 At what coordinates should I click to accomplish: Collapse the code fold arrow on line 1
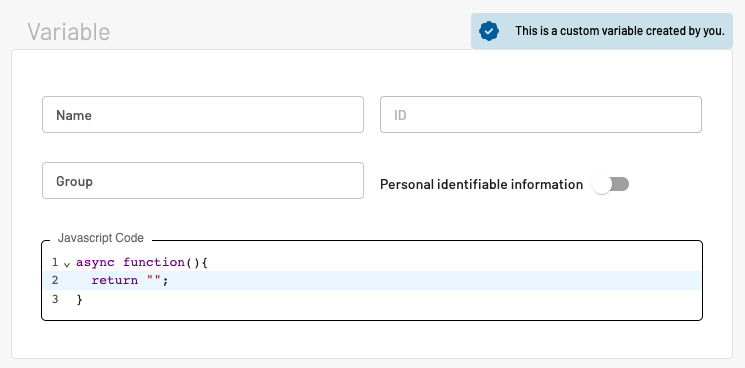(x=67, y=264)
